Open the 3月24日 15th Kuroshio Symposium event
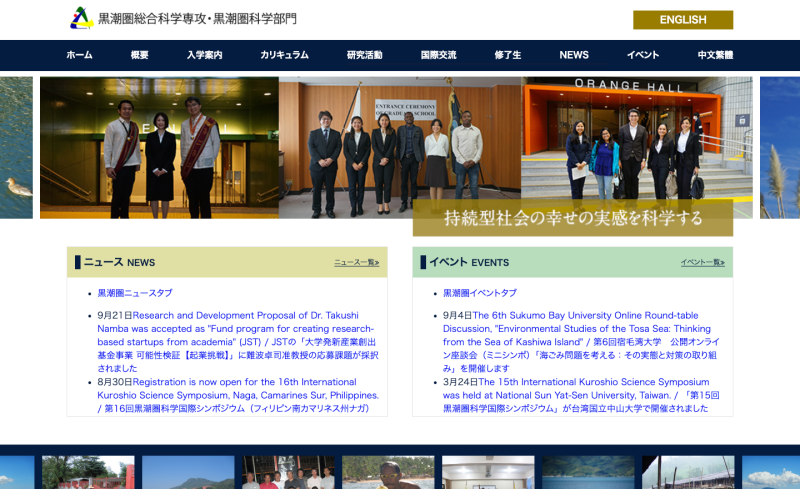This screenshot has height=489, width=800. coord(581,395)
